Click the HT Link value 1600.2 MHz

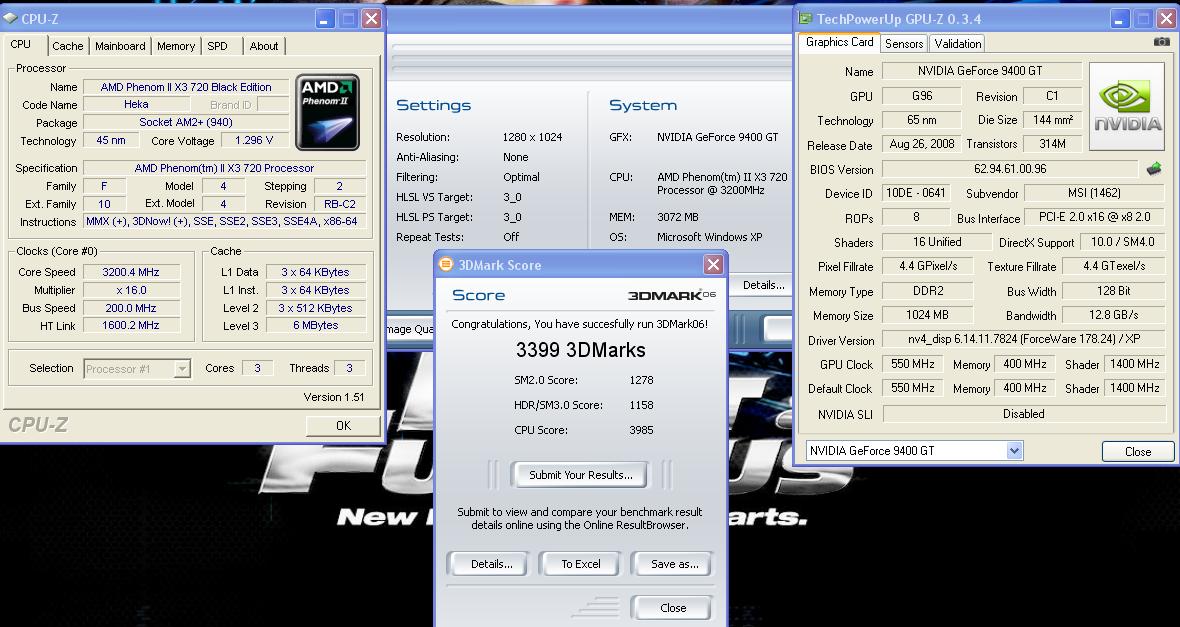(131, 325)
